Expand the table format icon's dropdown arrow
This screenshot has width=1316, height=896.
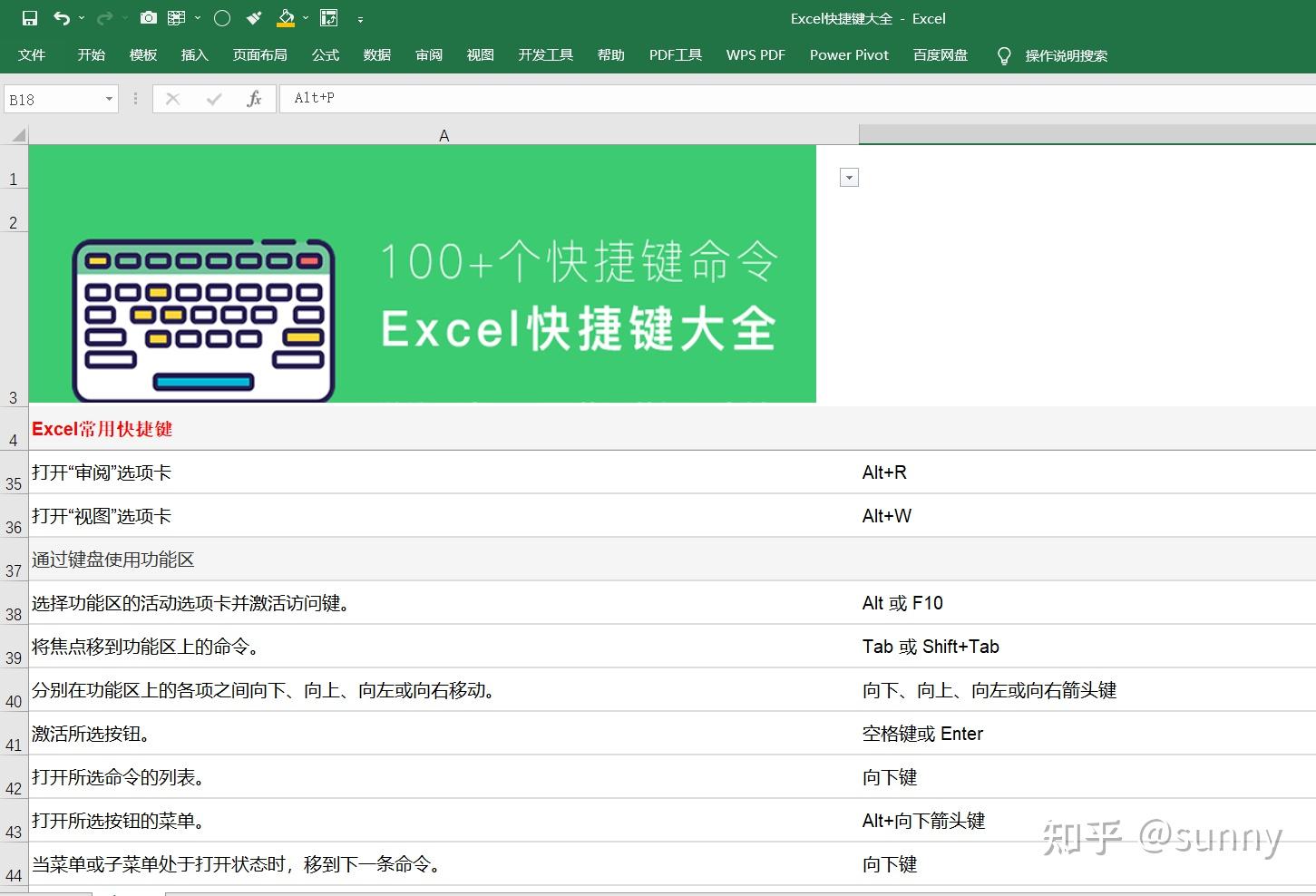pyautogui.click(x=198, y=18)
